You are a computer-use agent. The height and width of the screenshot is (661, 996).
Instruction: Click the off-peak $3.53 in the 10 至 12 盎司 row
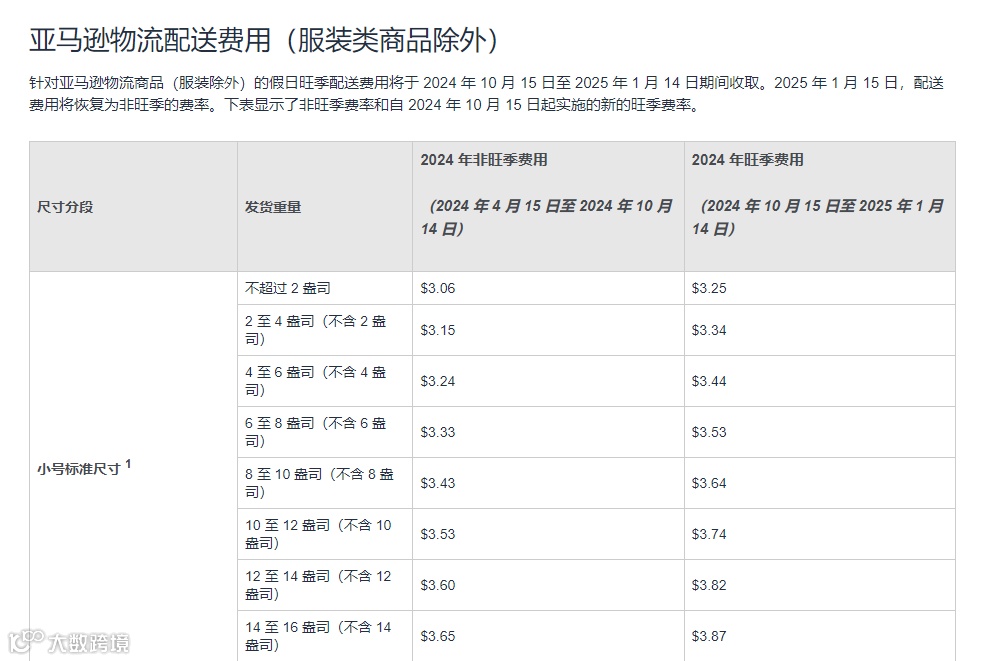pos(438,534)
